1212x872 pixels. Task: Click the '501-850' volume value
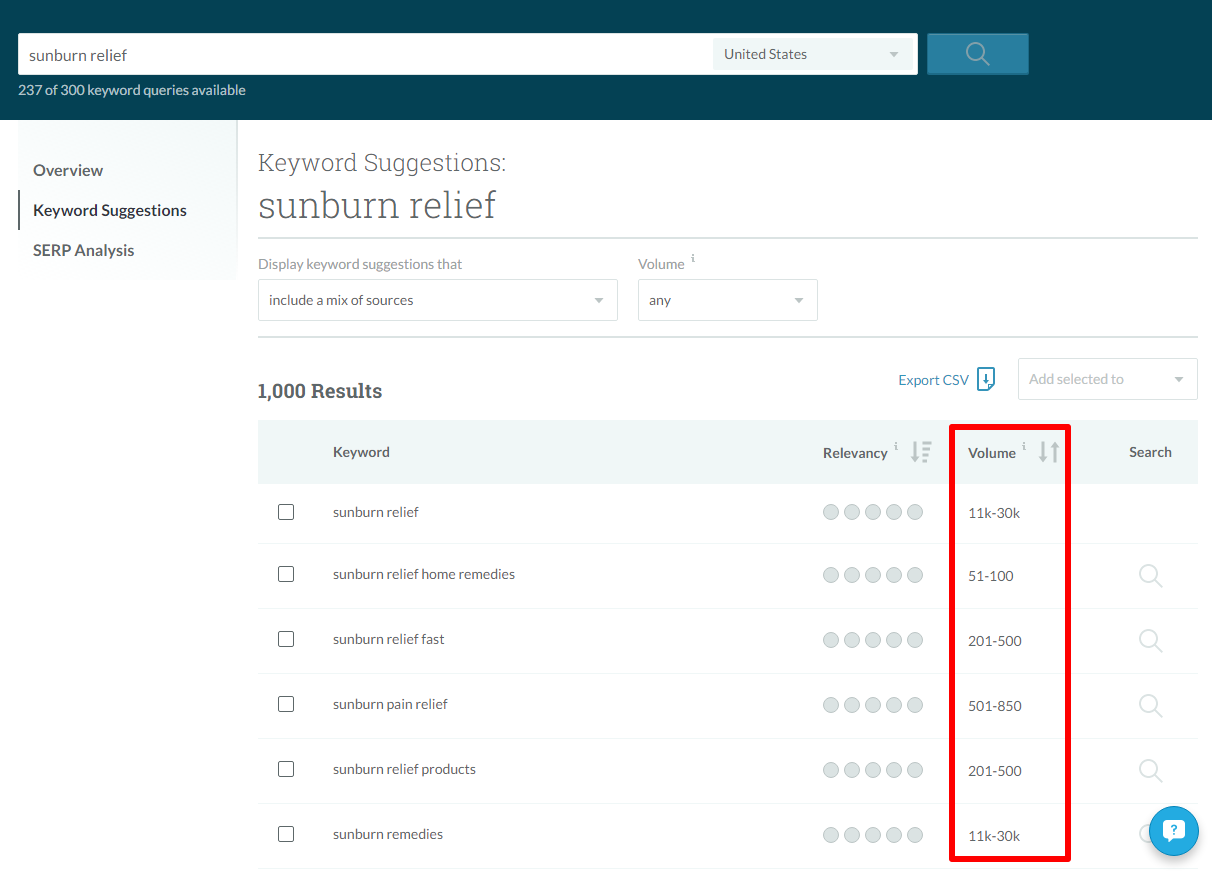995,706
